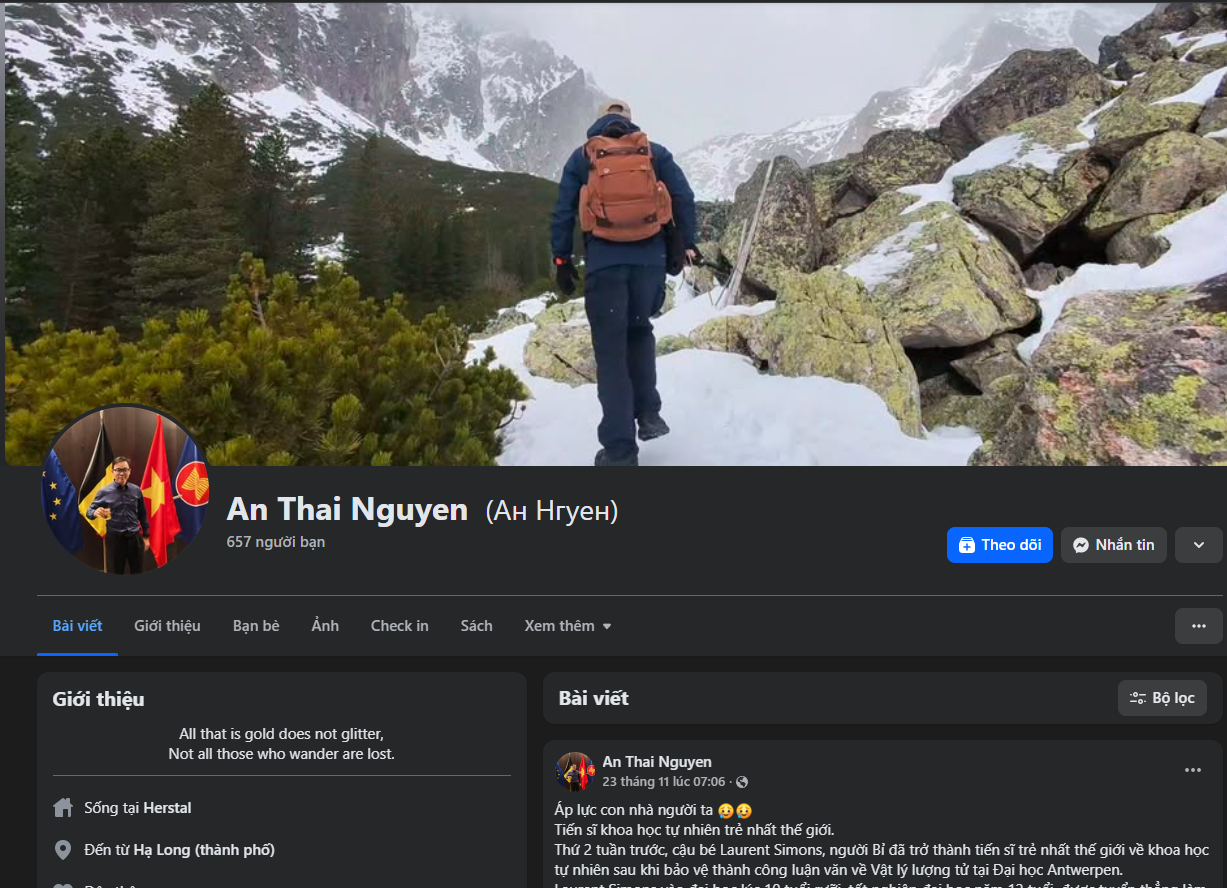Go to the Ảnh tab

click(325, 626)
